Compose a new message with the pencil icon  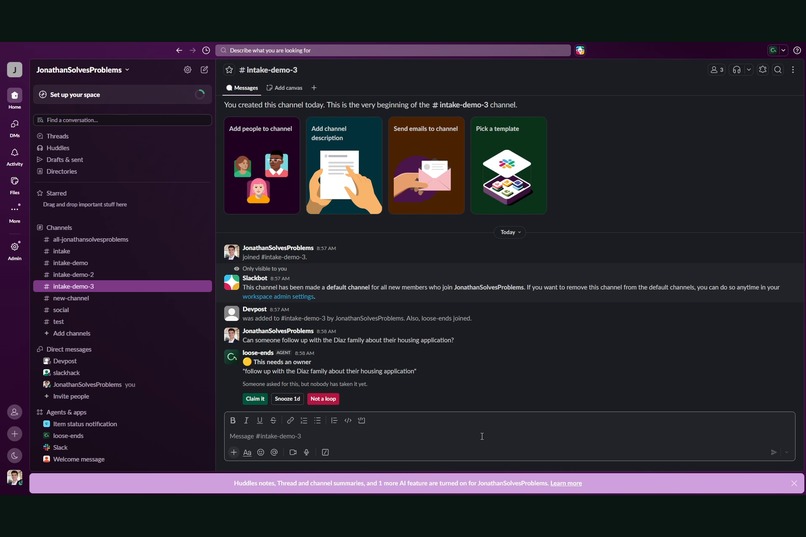[x=204, y=70]
